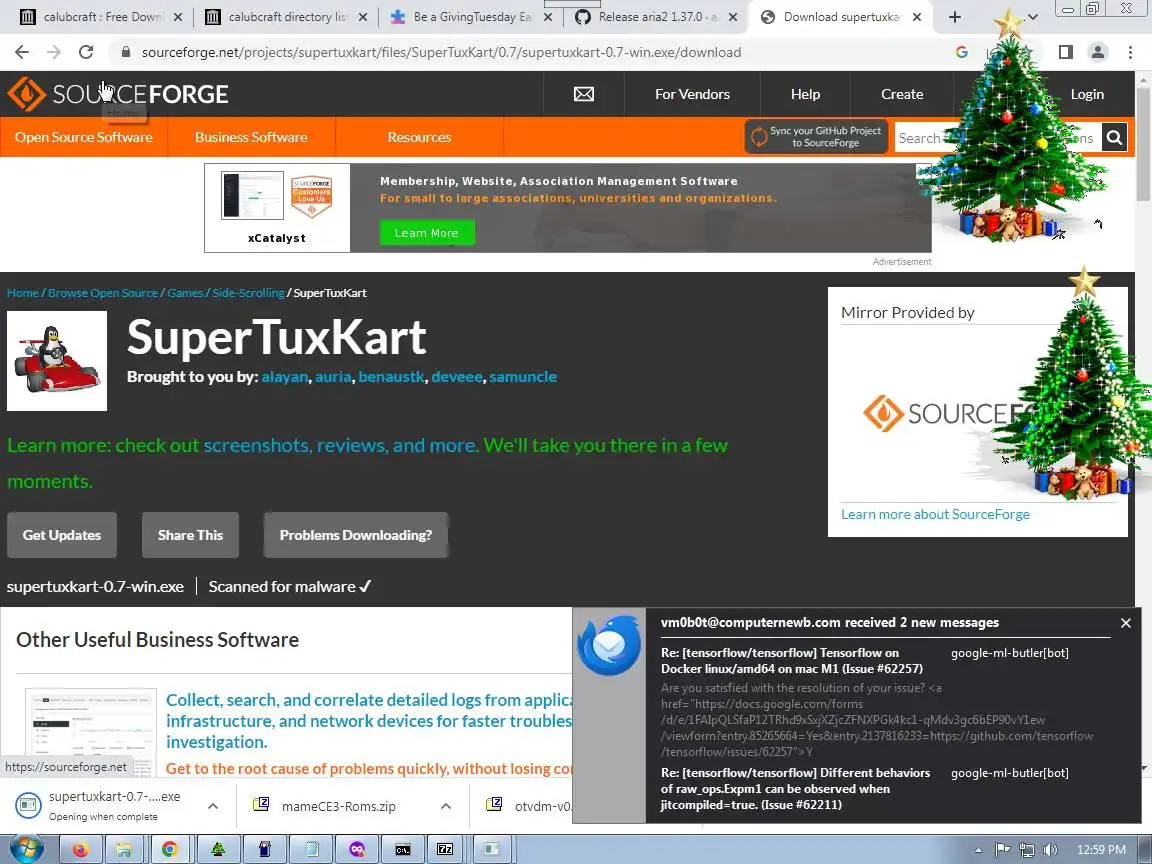Click the page vertical scrollbar thumb
Image resolution: width=1152 pixels, height=864 pixels.
pyautogui.click(x=1143, y=143)
